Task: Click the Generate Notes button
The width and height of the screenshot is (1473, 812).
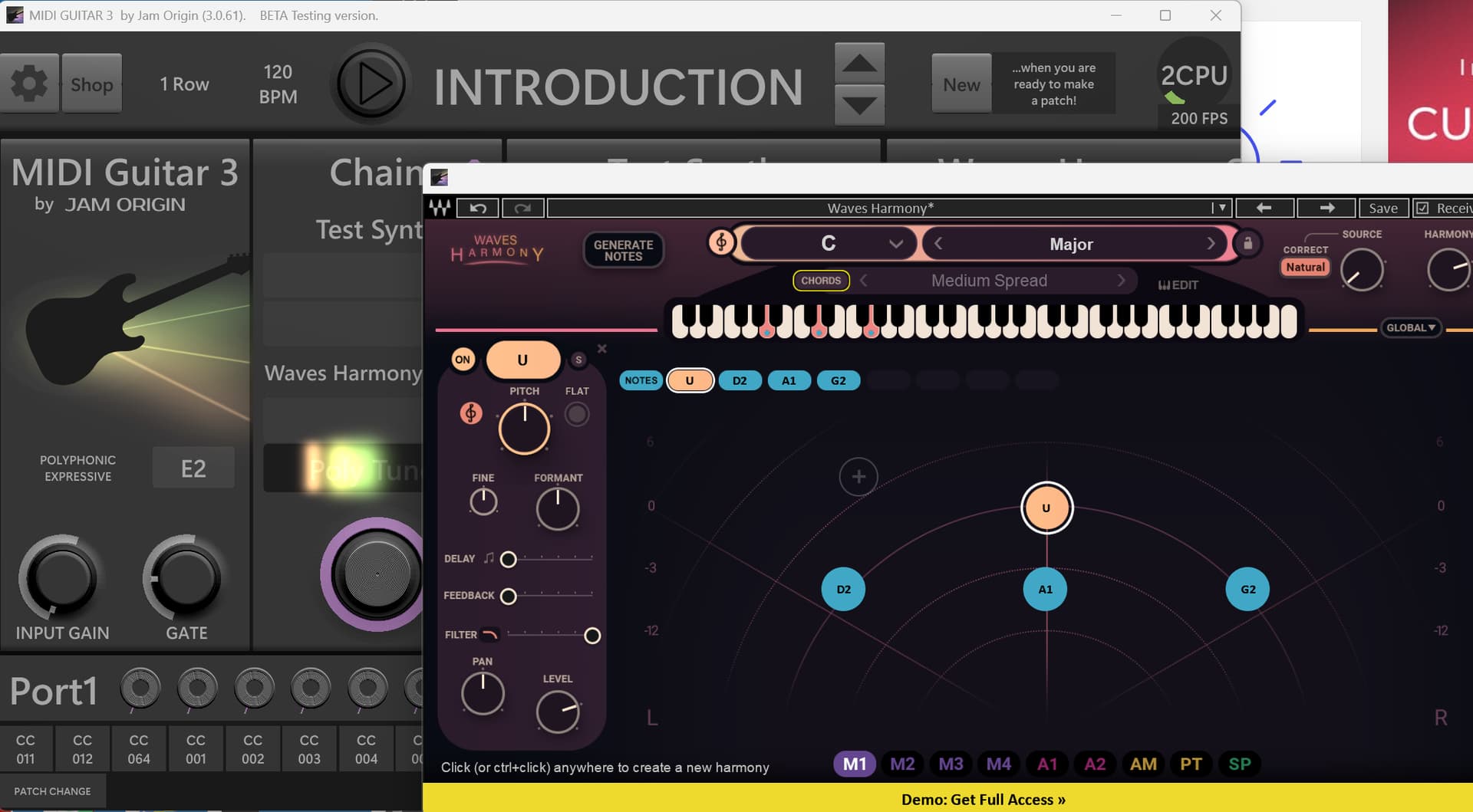Action: pyautogui.click(x=623, y=250)
